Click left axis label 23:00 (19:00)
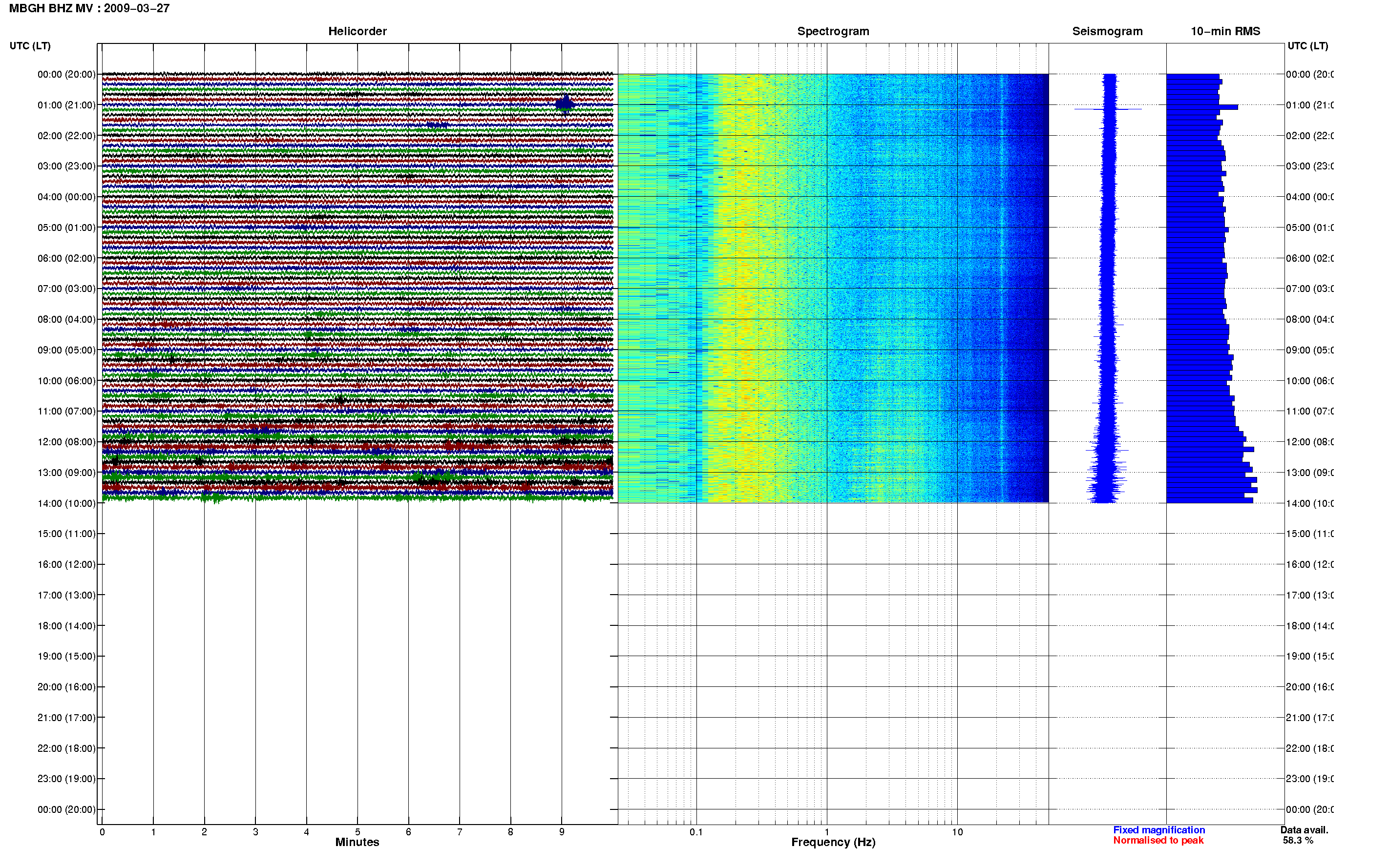 66,779
